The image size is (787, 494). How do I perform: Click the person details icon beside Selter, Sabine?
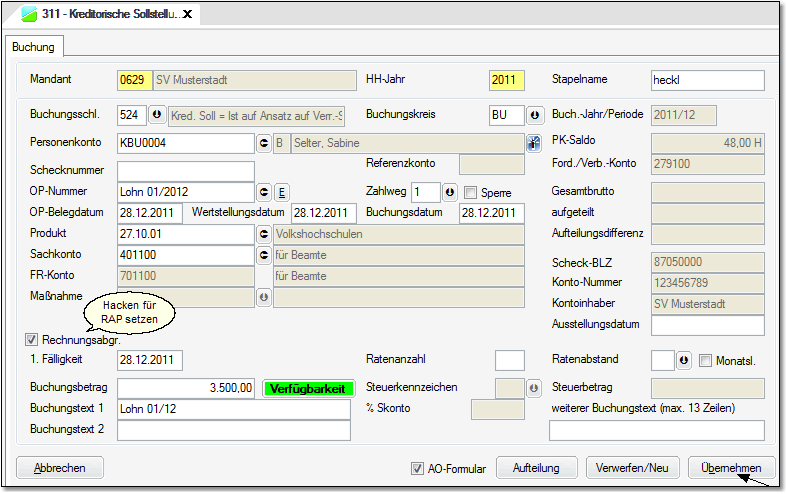533,143
